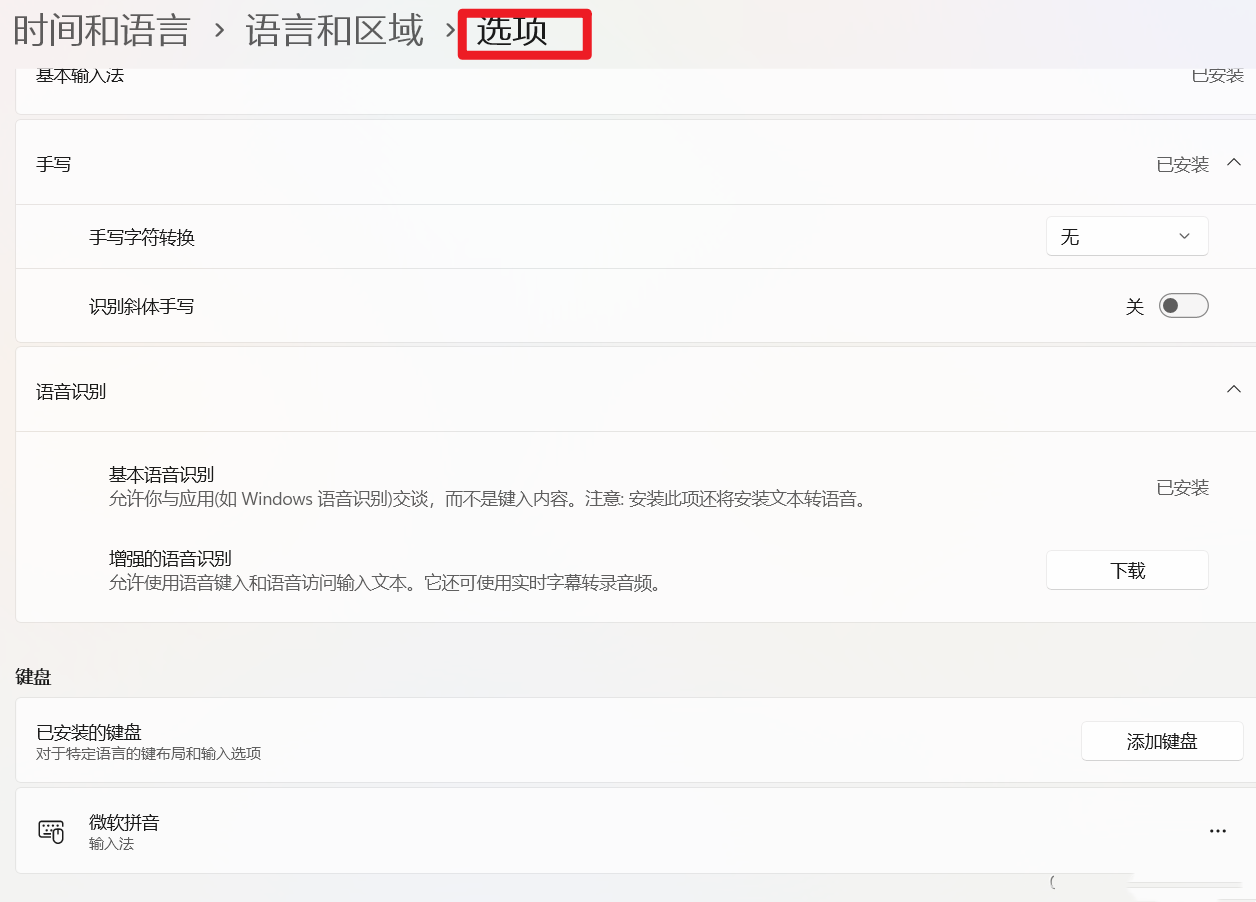Collapse the 手写 section
Viewport: 1256px width, 902px height.
(x=1234, y=162)
